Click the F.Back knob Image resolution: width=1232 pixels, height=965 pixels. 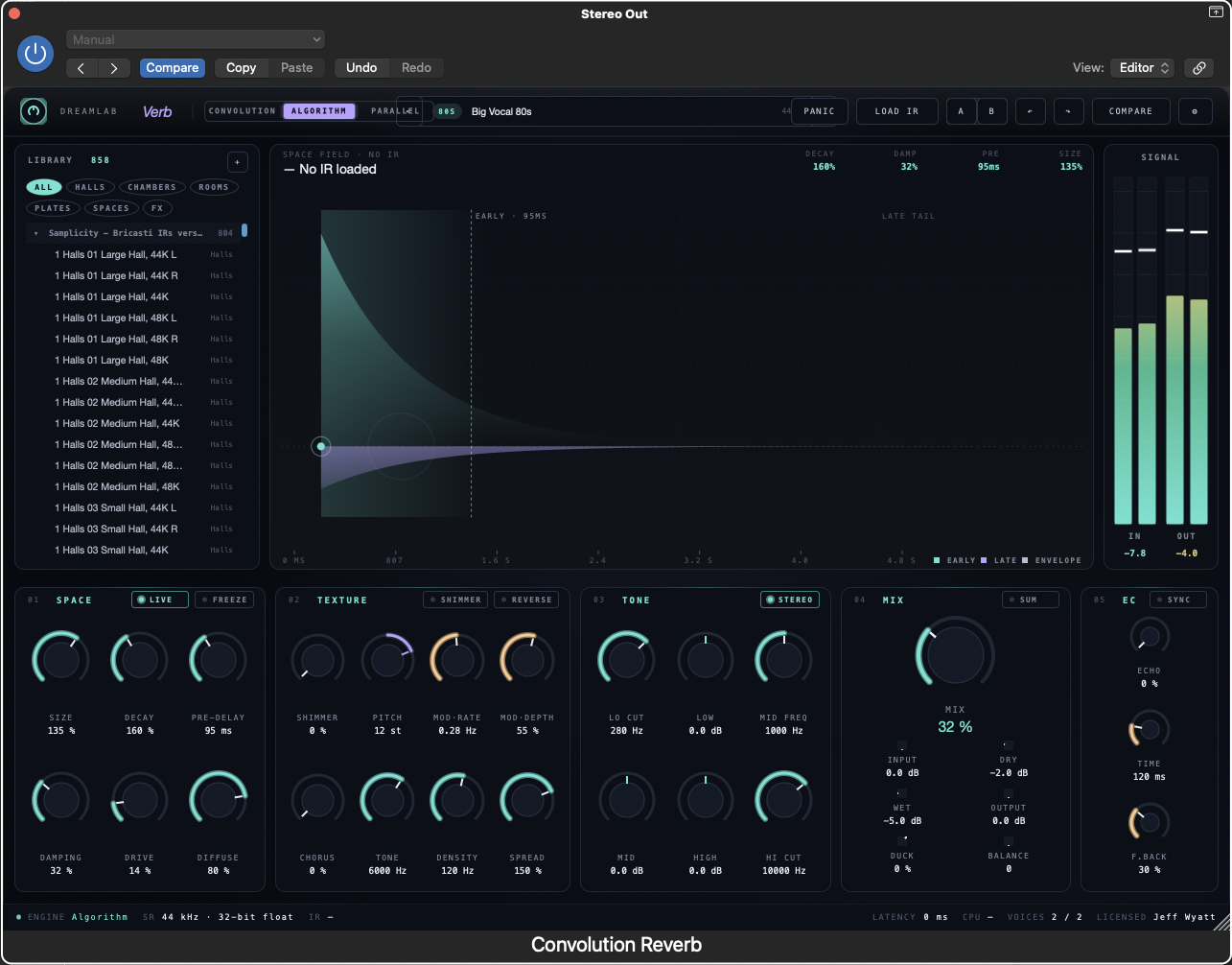tap(1149, 823)
